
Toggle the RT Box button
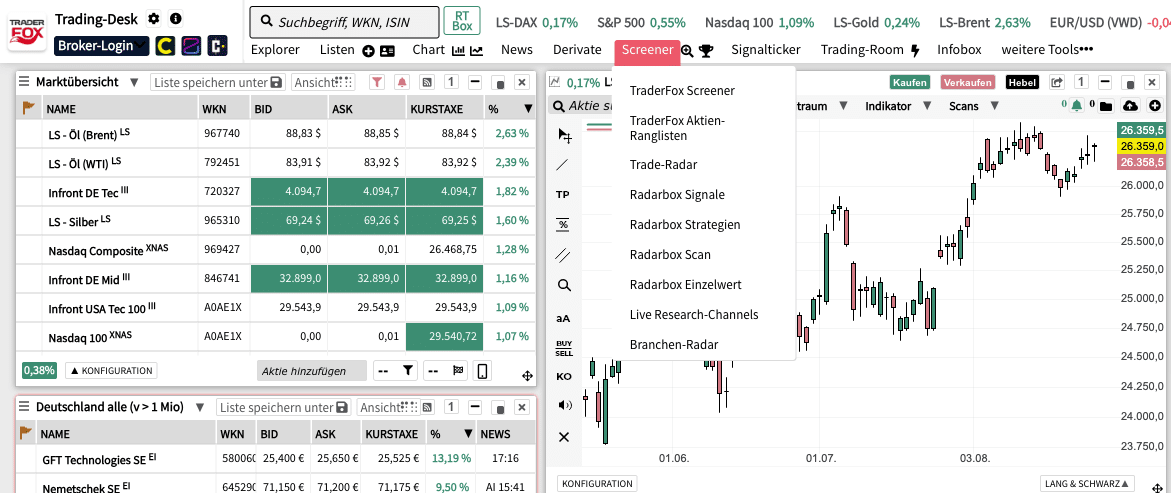click(x=462, y=21)
